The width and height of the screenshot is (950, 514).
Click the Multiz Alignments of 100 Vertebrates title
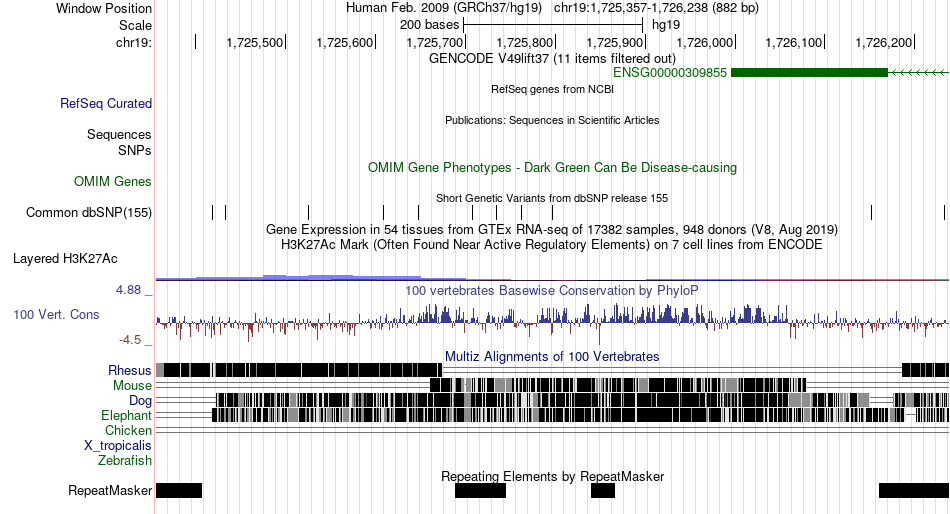pyautogui.click(x=552, y=356)
